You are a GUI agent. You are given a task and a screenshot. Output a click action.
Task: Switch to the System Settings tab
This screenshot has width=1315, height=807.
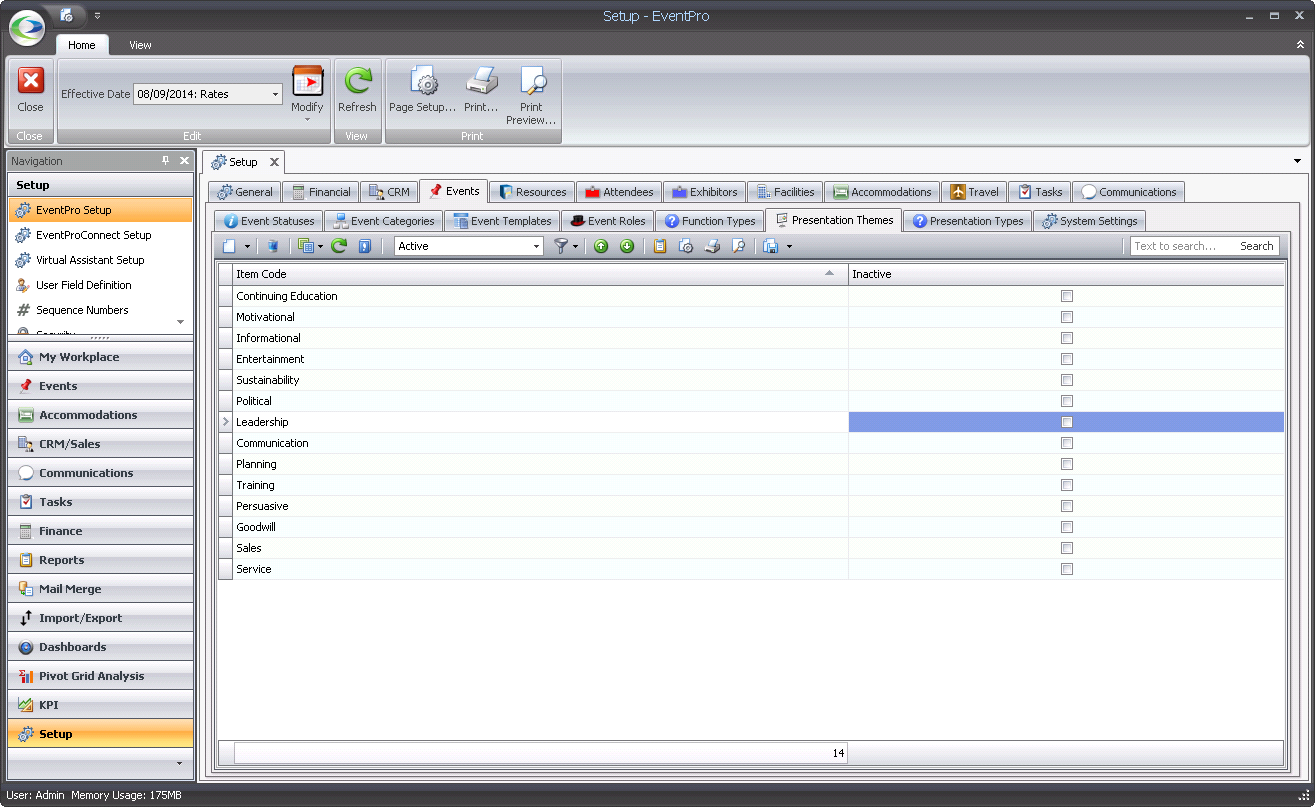pos(1089,221)
